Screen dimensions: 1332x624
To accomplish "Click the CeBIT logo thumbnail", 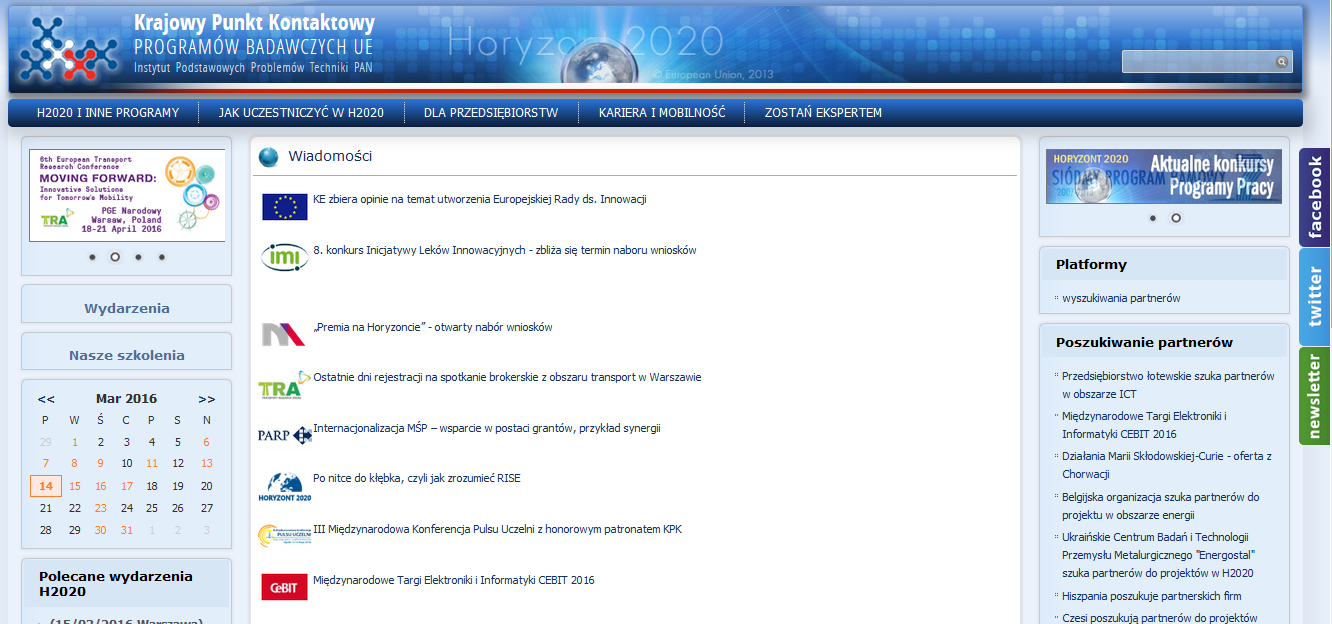I will click(x=285, y=587).
